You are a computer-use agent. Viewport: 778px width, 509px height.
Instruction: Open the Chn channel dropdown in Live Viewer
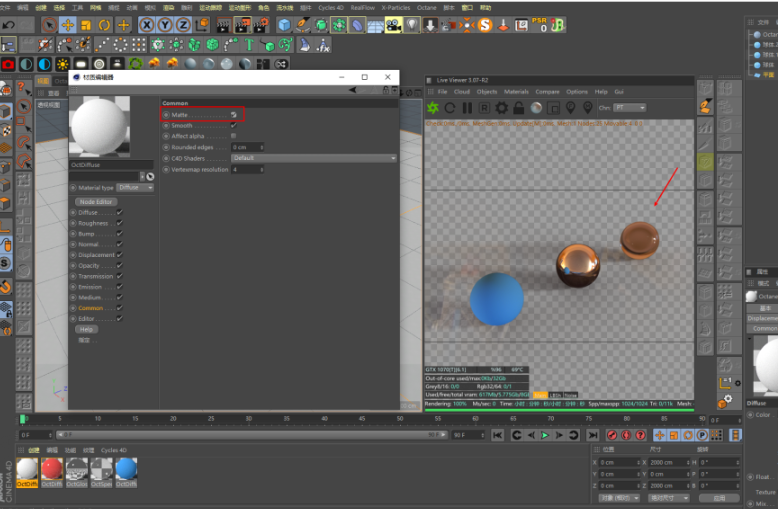629,108
